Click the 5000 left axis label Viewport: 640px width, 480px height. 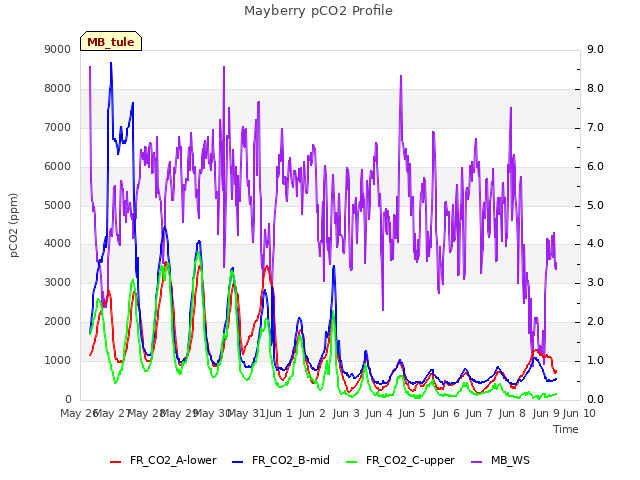[58, 205]
